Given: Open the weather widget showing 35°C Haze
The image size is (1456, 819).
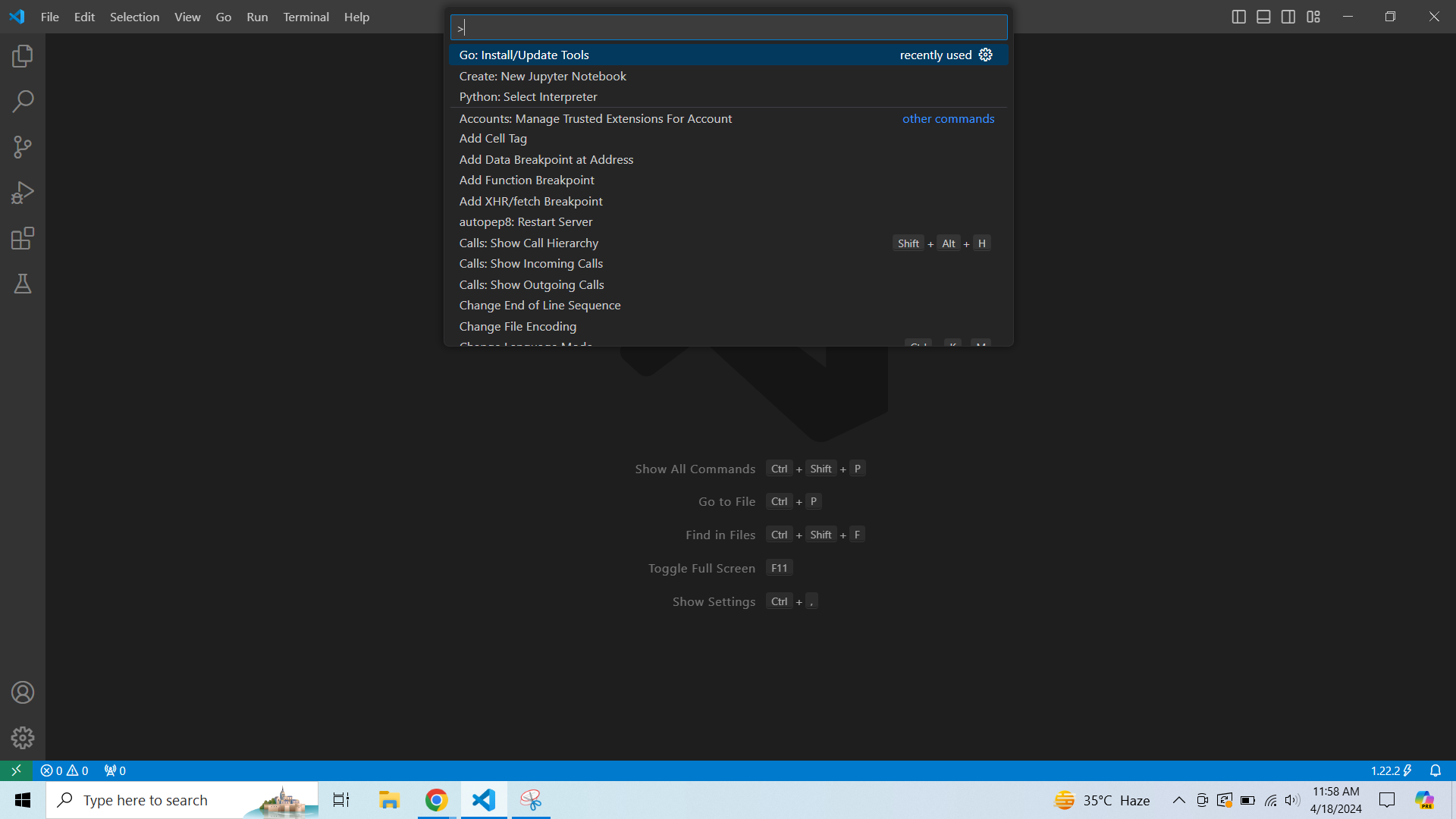Looking at the screenshot, I should (1102, 800).
